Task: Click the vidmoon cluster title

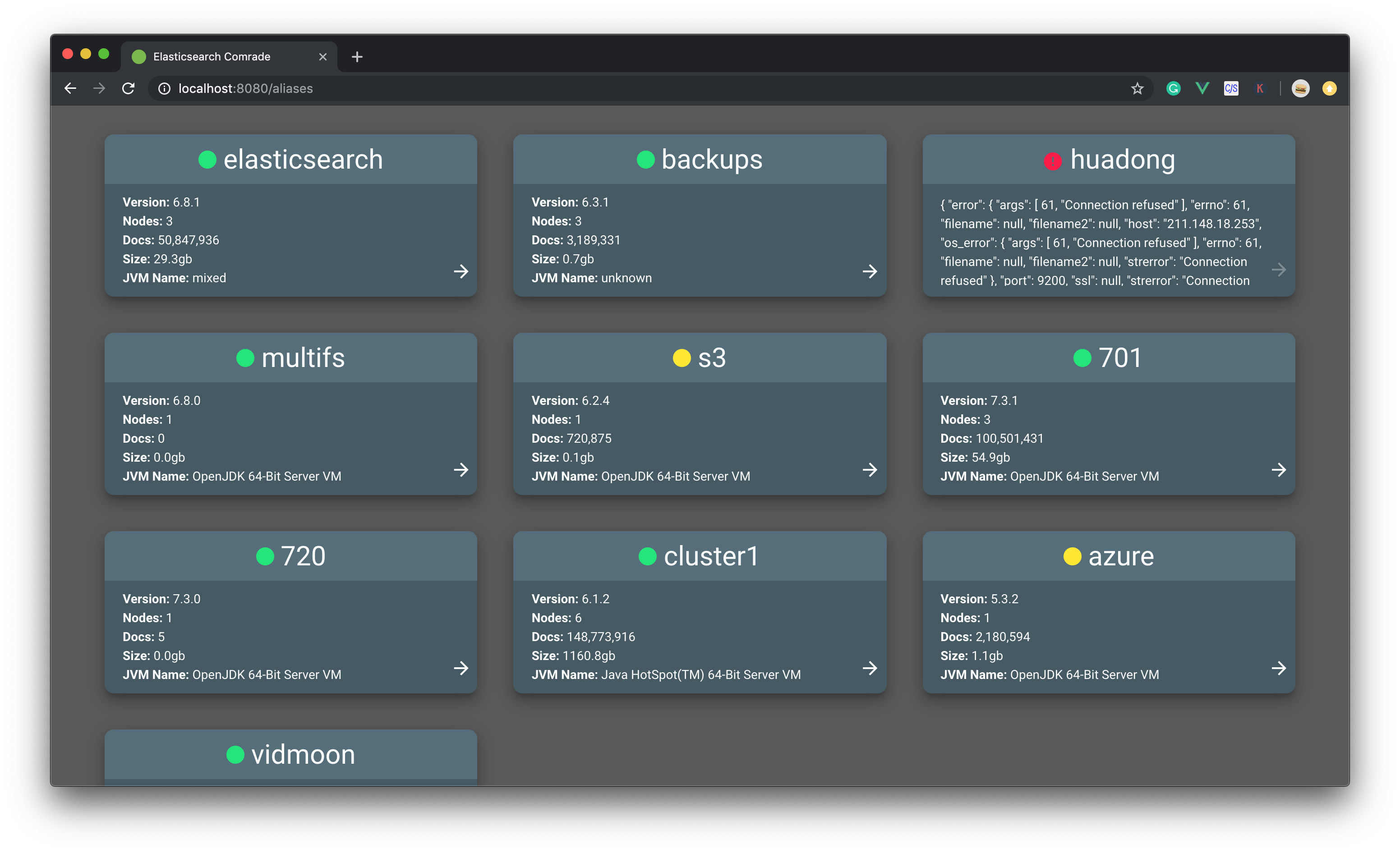Action: coord(302,755)
